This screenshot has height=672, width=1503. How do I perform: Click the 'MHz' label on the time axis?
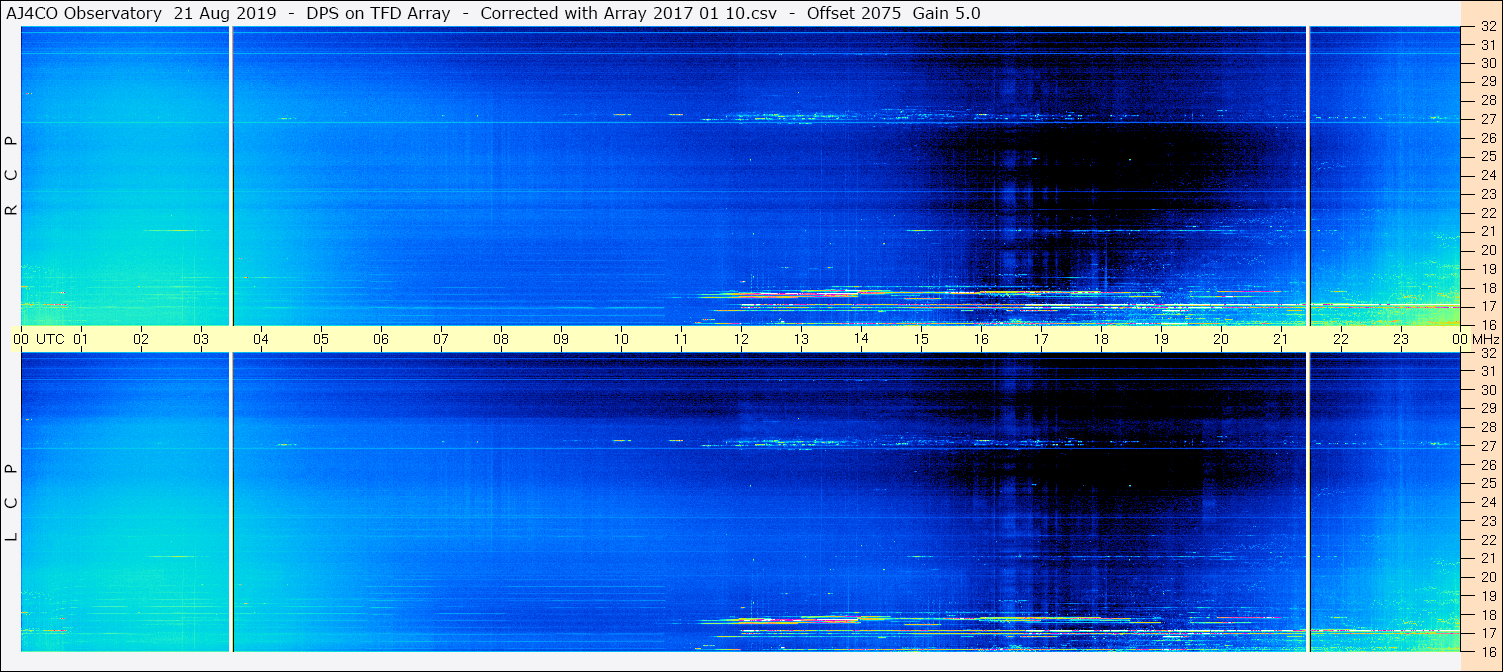[1484, 339]
